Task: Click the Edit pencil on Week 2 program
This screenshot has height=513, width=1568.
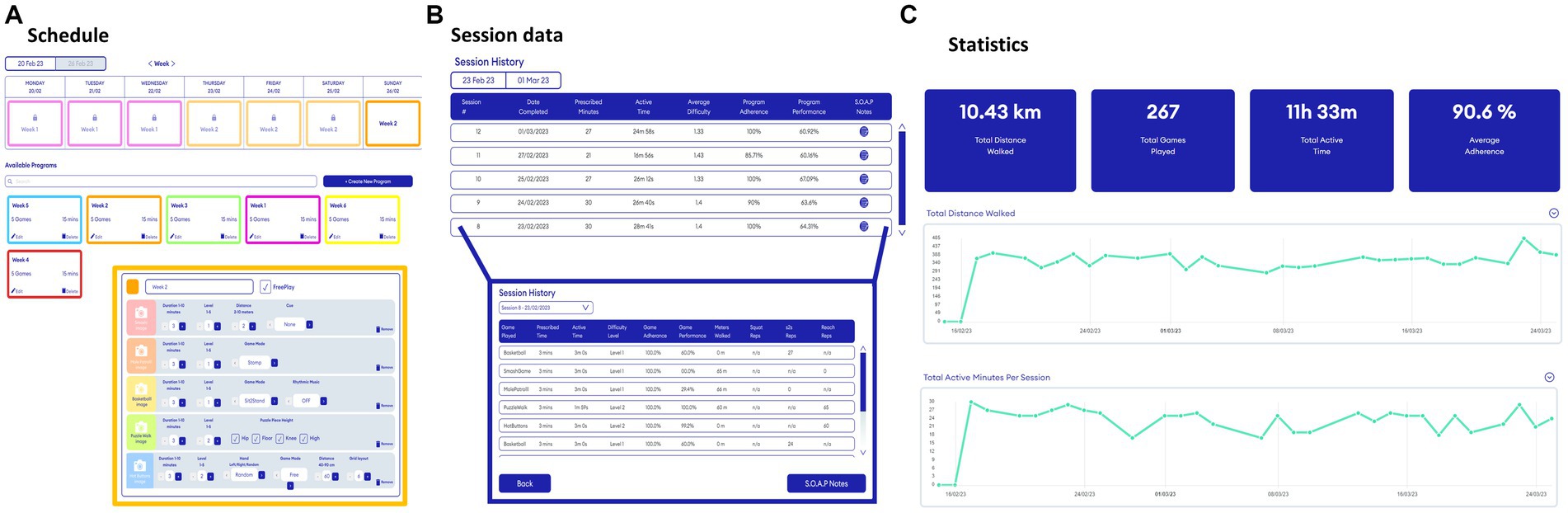Action: point(96,237)
